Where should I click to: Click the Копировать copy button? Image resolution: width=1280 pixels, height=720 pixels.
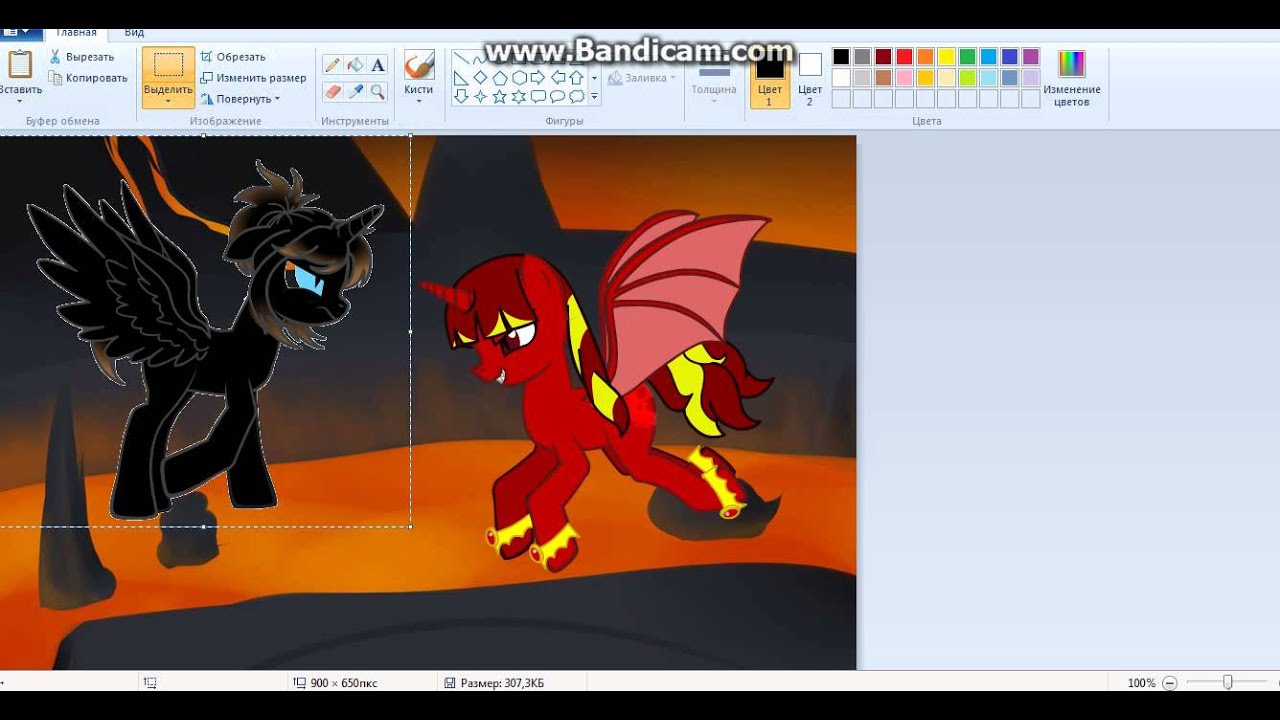pyautogui.click(x=88, y=78)
